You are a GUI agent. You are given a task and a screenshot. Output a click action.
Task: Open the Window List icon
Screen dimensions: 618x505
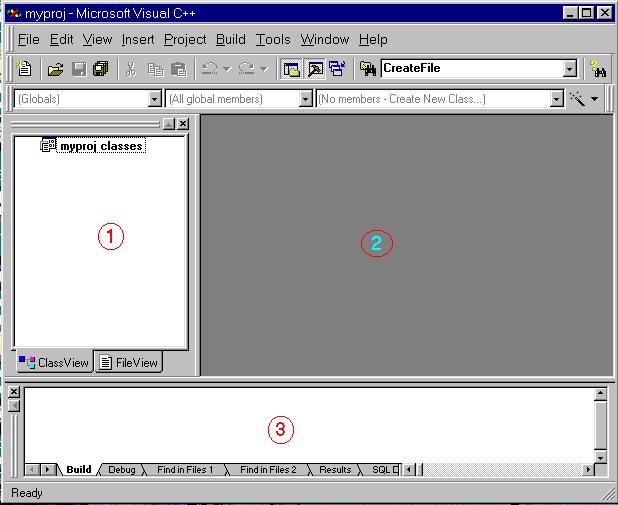pos(337,69)
